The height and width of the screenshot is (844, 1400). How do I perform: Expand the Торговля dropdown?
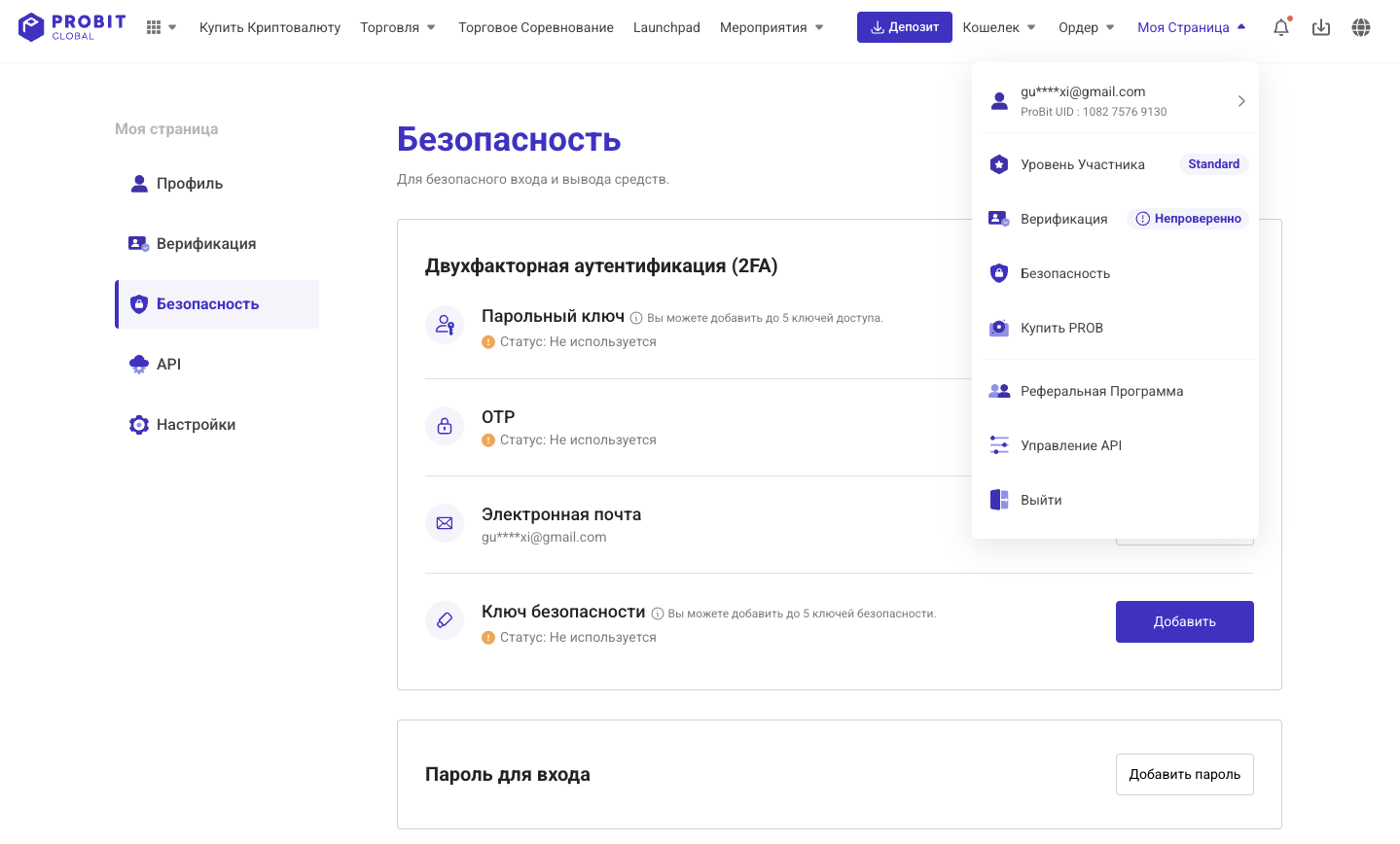(x=398, y=27)
